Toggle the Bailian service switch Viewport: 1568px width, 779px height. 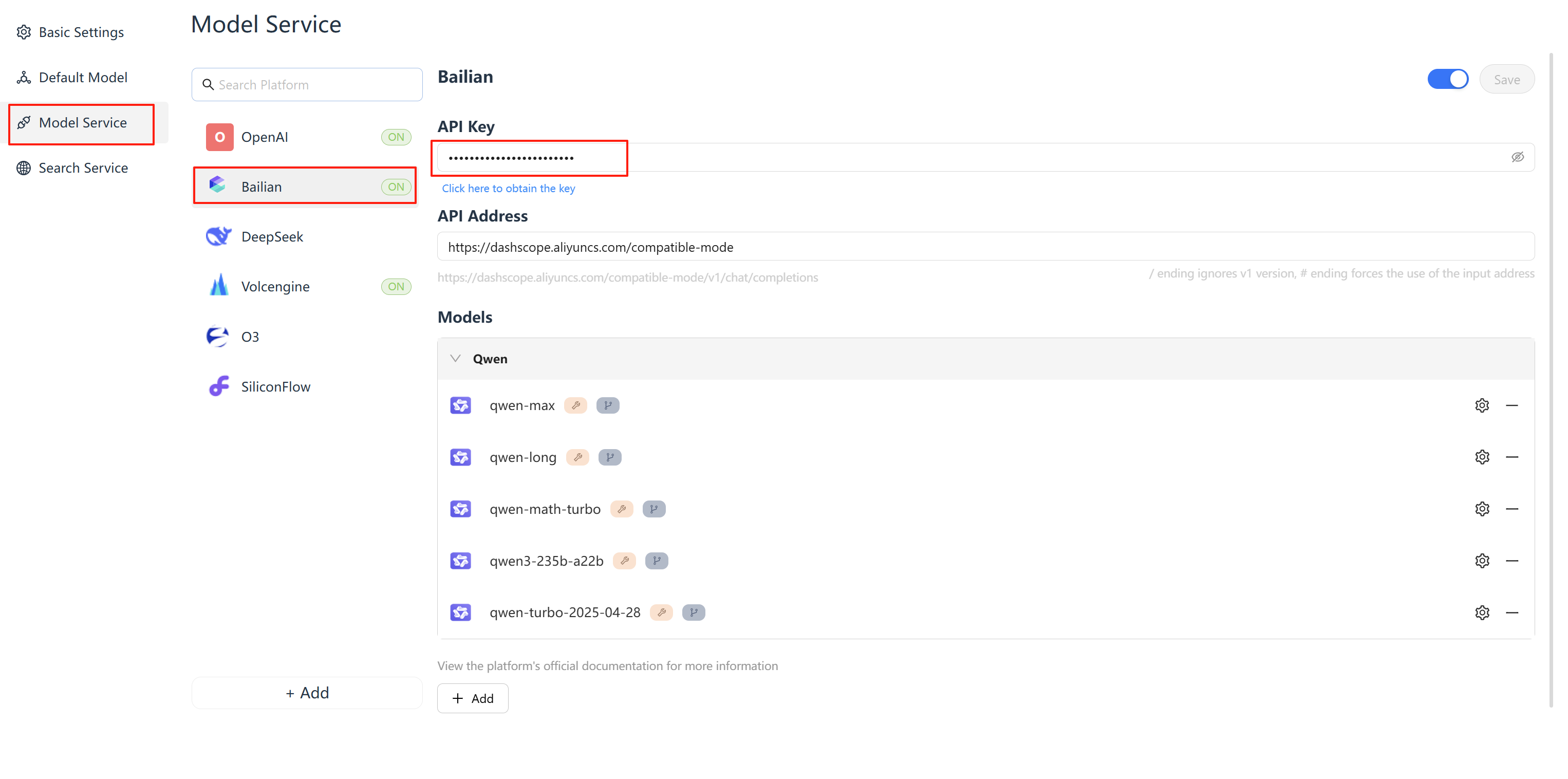coord(1447,79)
